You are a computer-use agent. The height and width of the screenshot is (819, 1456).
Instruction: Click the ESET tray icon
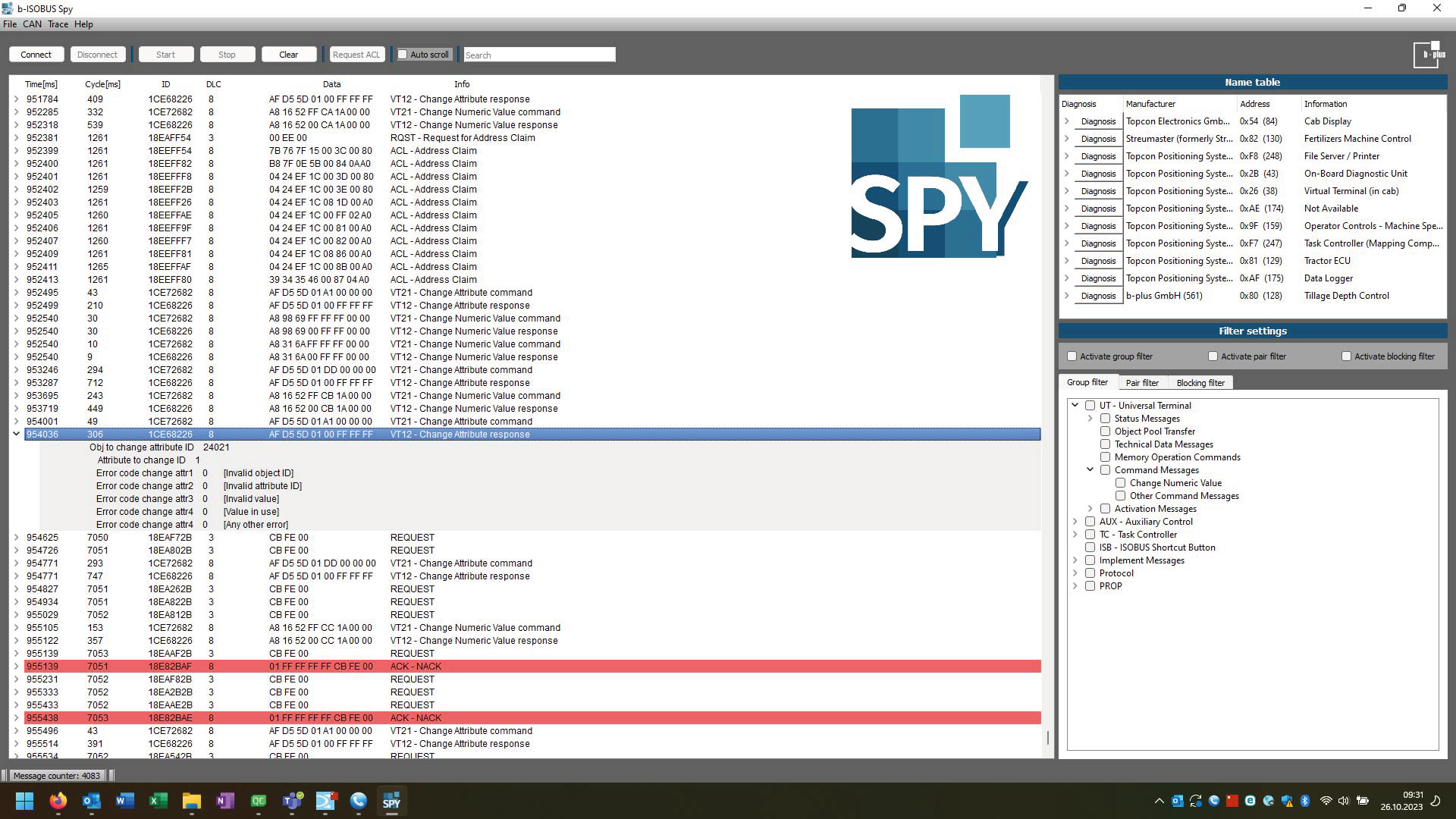pos(1250,801)
